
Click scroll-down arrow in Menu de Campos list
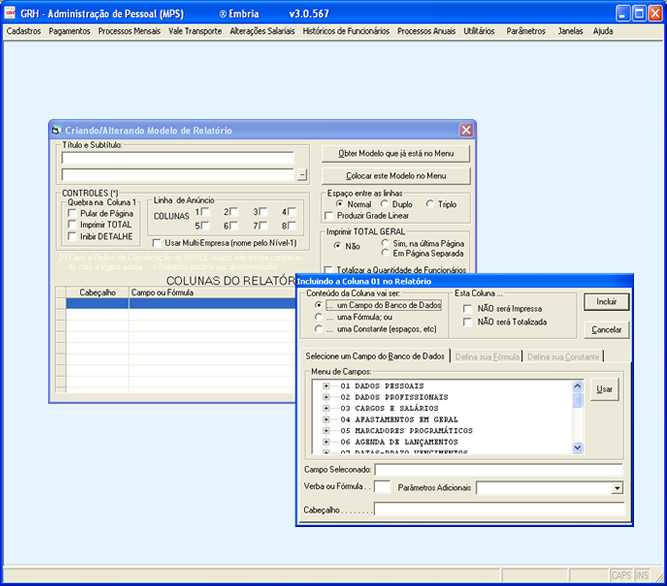tap(577, 447)
